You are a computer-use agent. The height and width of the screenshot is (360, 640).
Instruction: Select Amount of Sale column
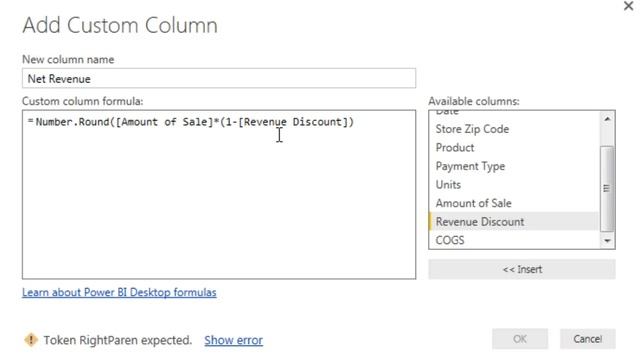tap(514, 203)
